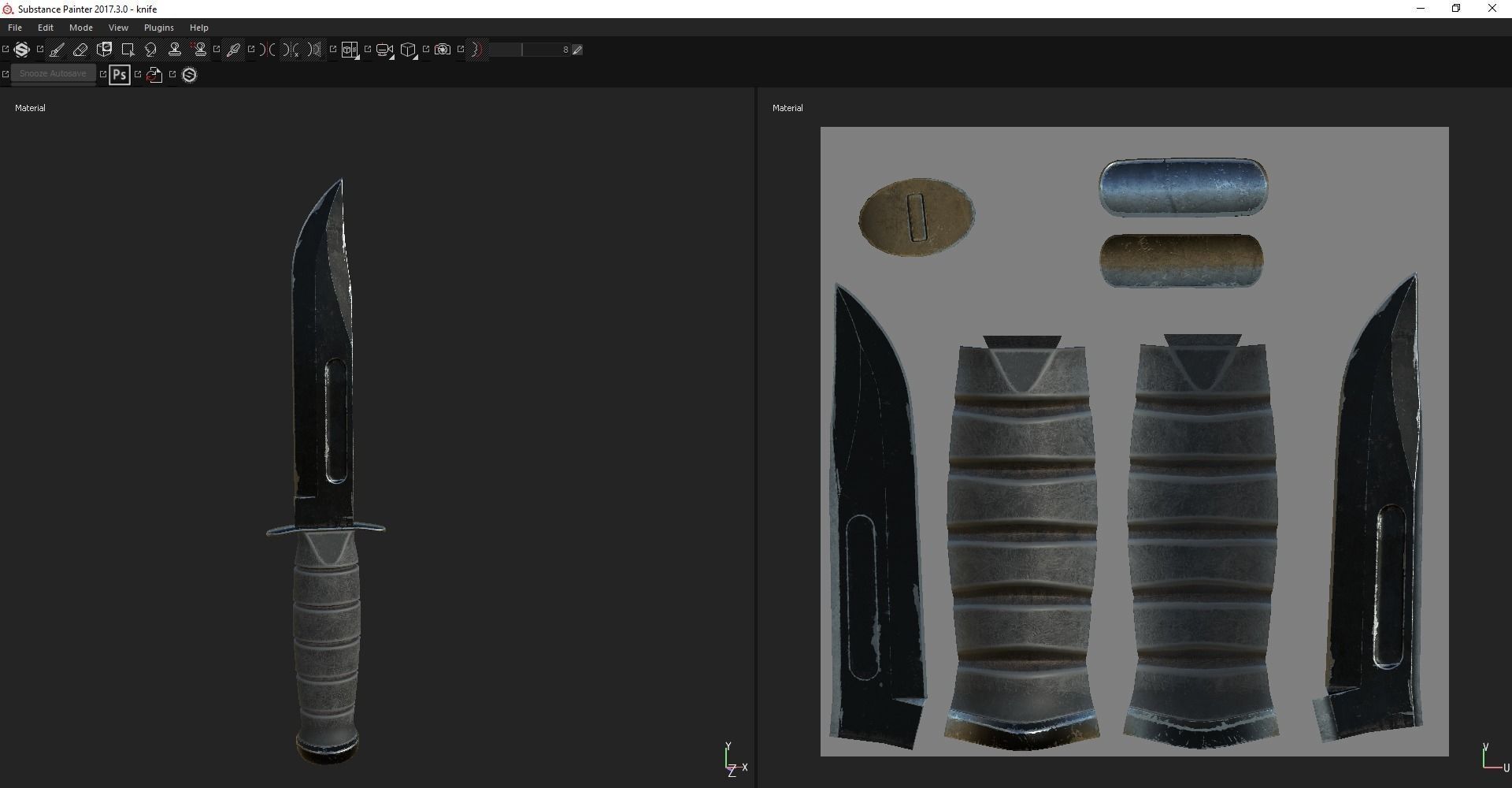Open the Substance Source plugin icon

(x=189, y=75)
